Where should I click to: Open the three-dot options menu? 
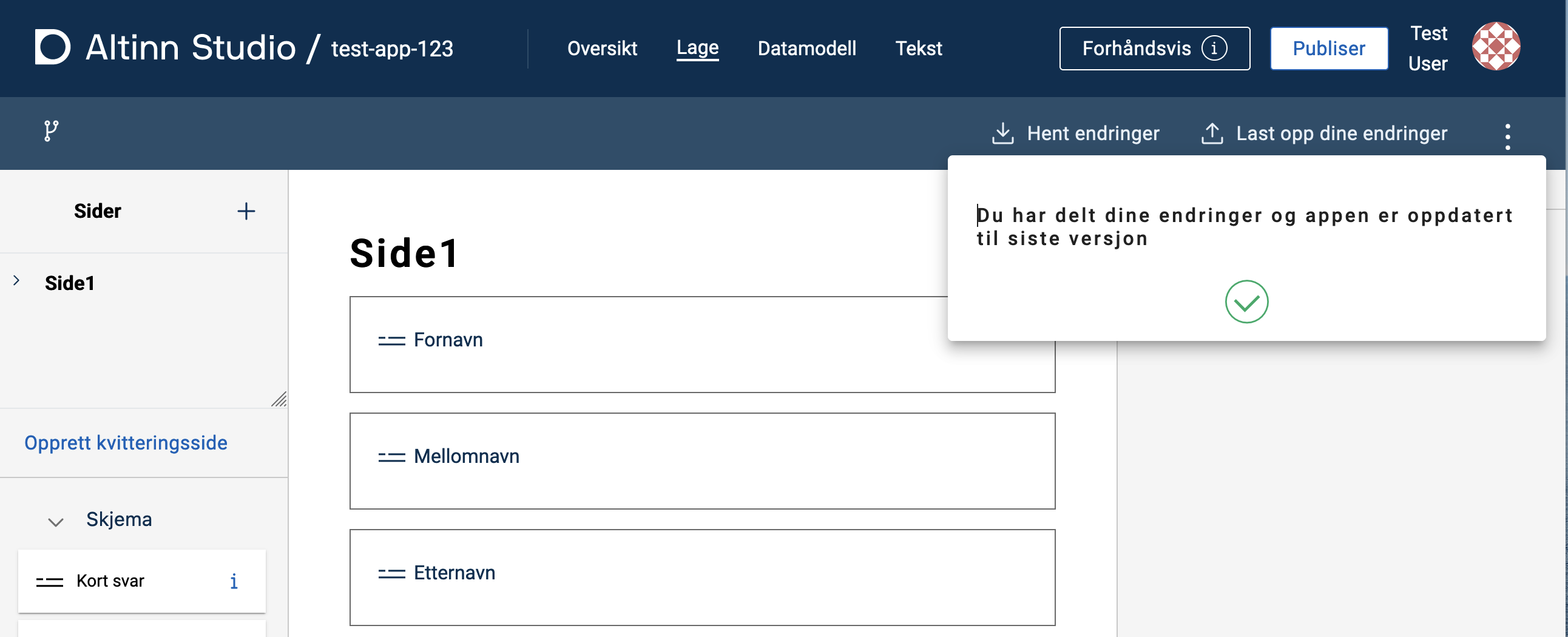[1507, 136]
